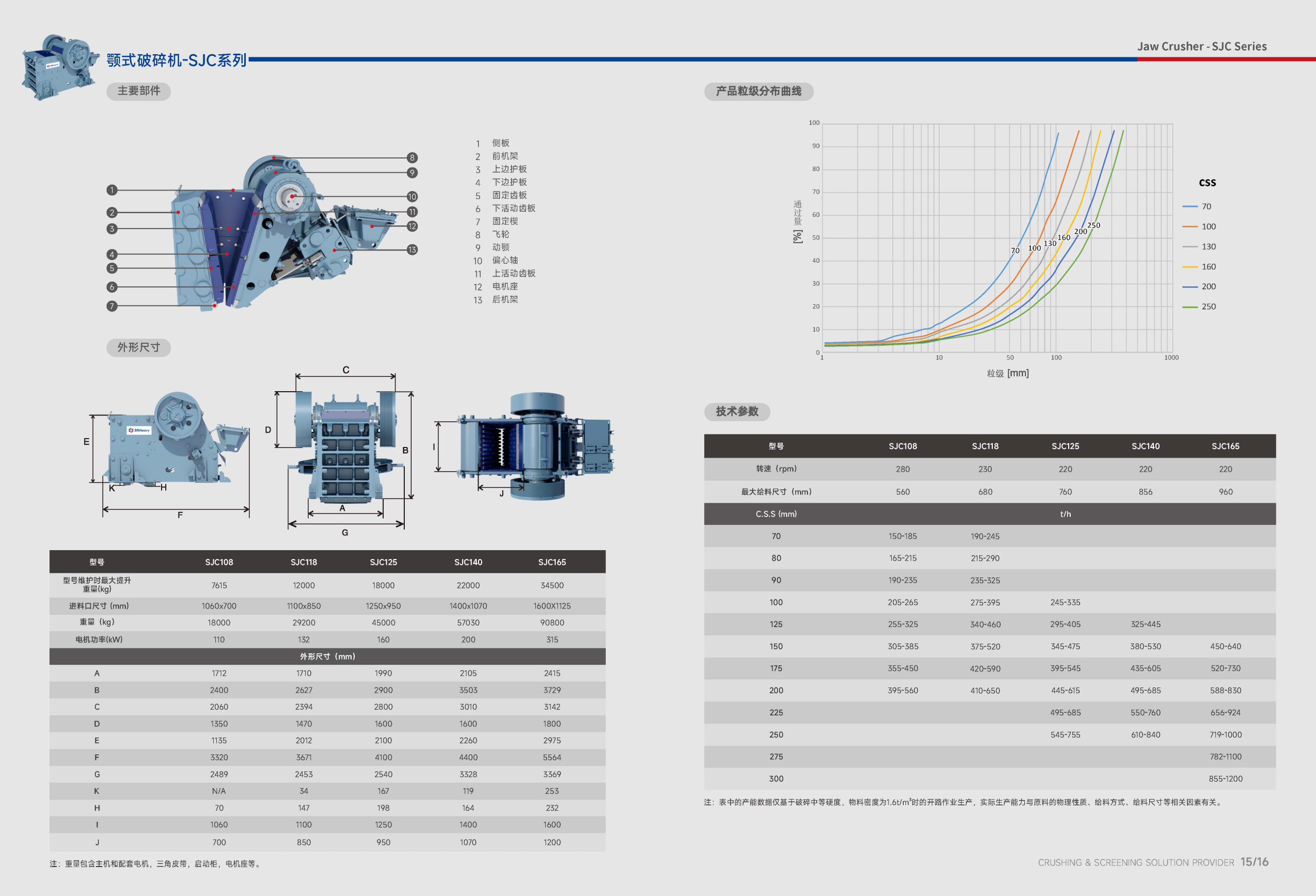Screen dimensions: 1316x896
Task: Click the 855-1200 capacity cell
Action: tap(1226, 779)
